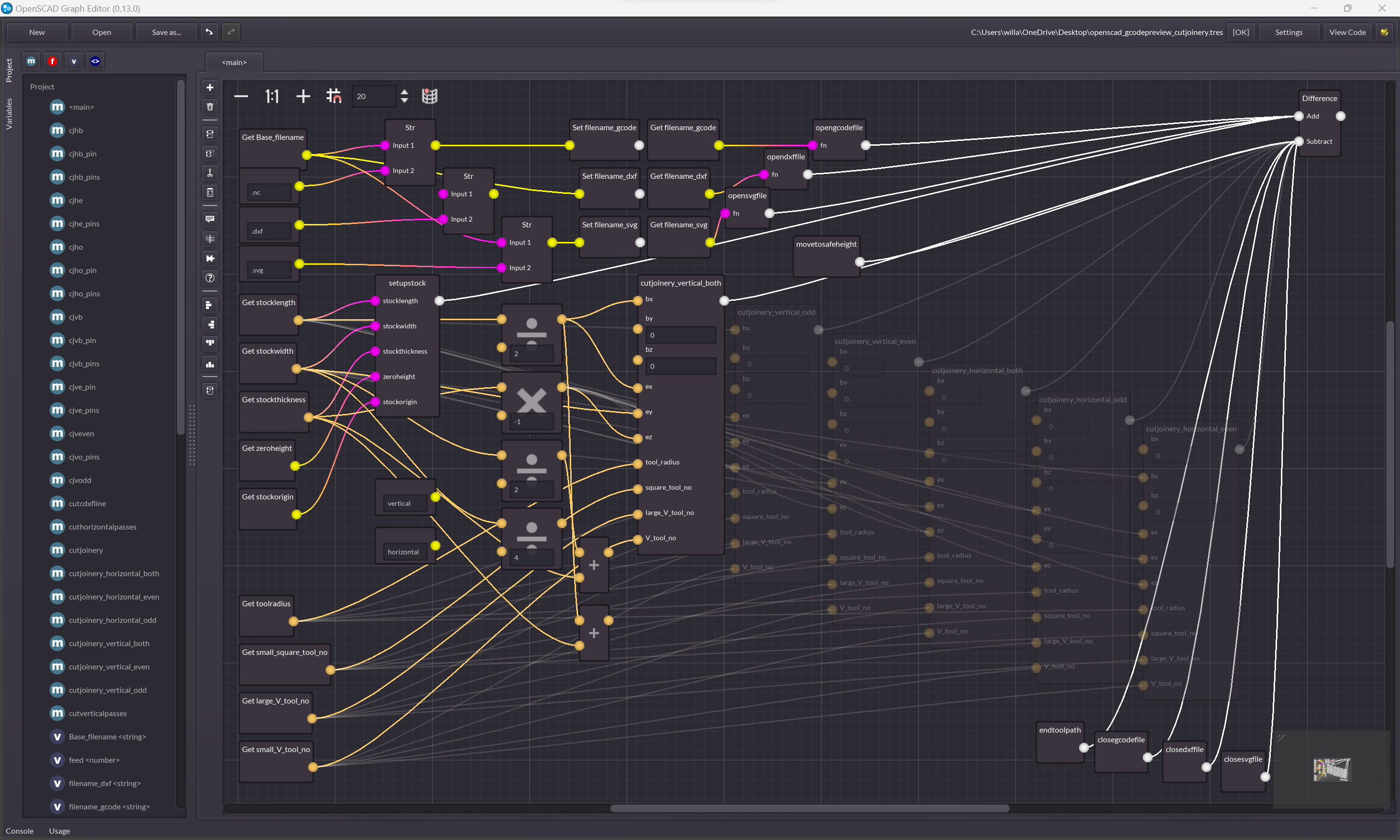Open the Variables side tab
The height and width of the screenshot is (840, 1400).
tap(8, 114)
